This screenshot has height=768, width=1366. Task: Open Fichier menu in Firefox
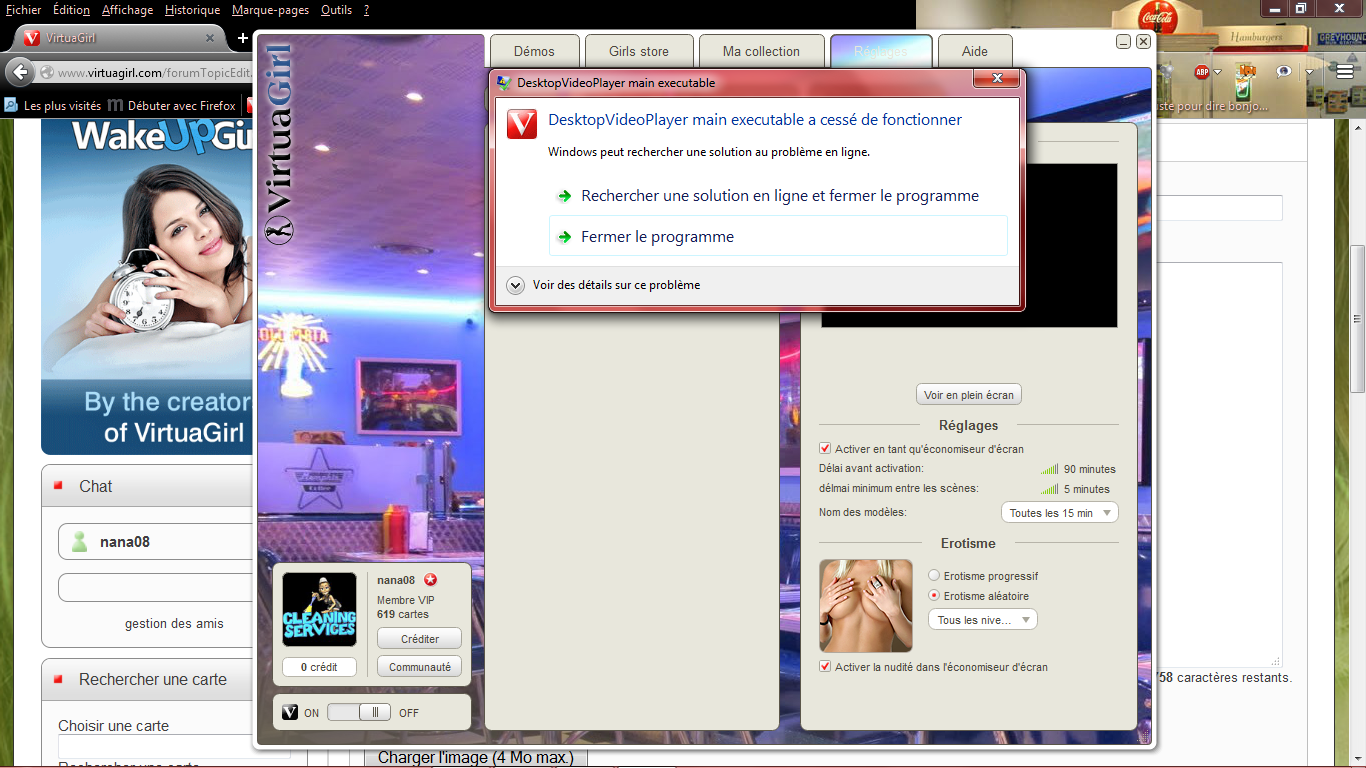point(23,10)
